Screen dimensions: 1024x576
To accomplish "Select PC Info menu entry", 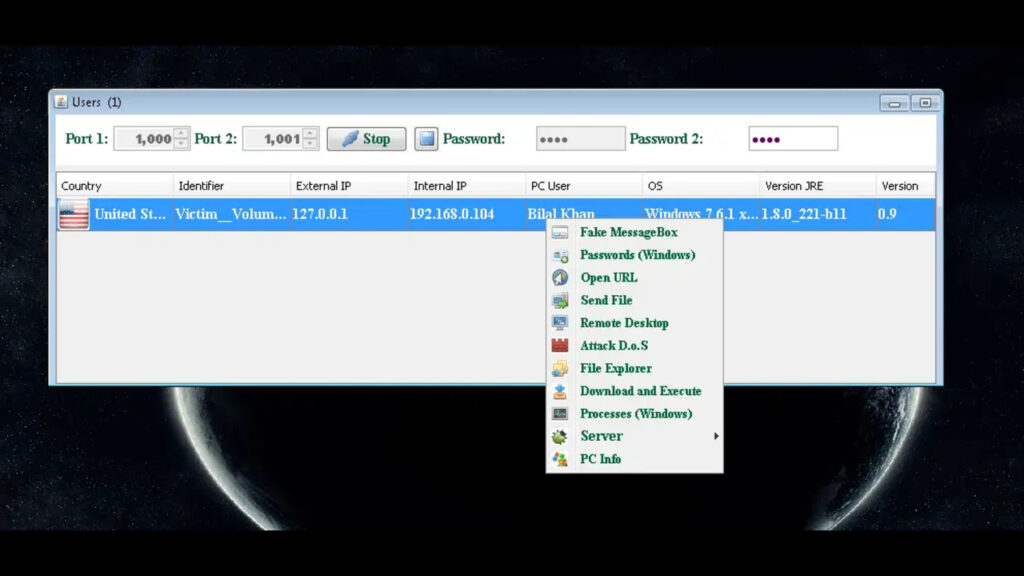I will (x=634, y=459).
